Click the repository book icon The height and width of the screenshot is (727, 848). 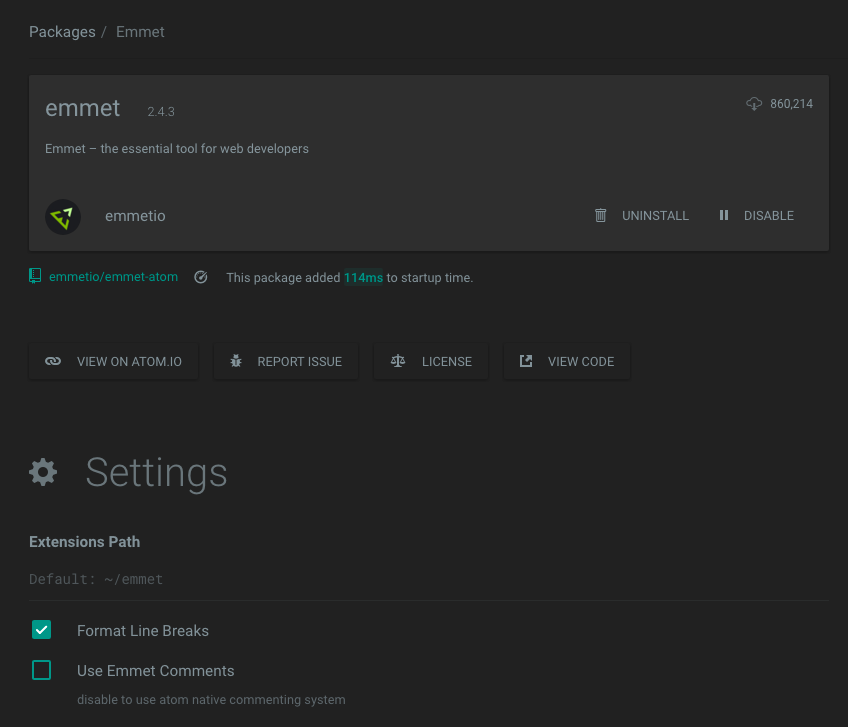pos(33,277)
